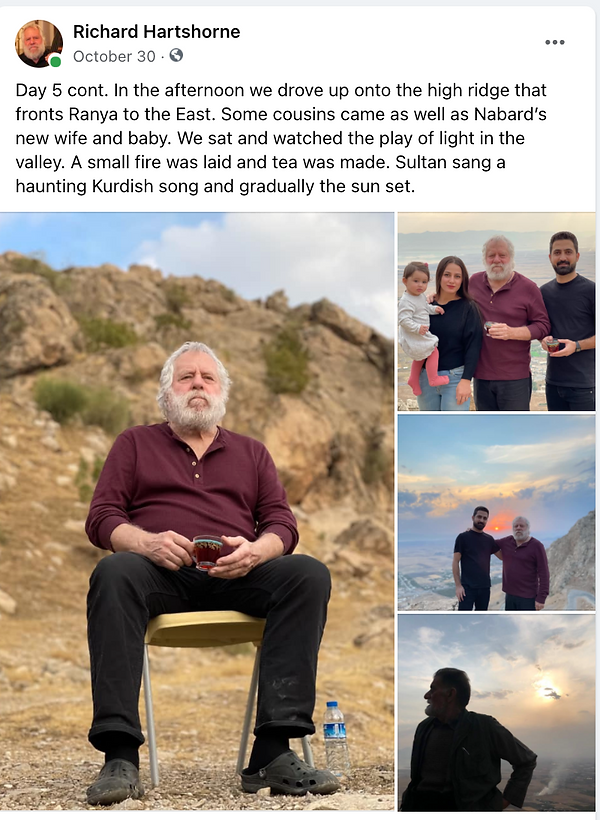This screenshot has width=600, height=820.
Task: Open Richard Hartshorne's profile picture
Action: [39, 43]
